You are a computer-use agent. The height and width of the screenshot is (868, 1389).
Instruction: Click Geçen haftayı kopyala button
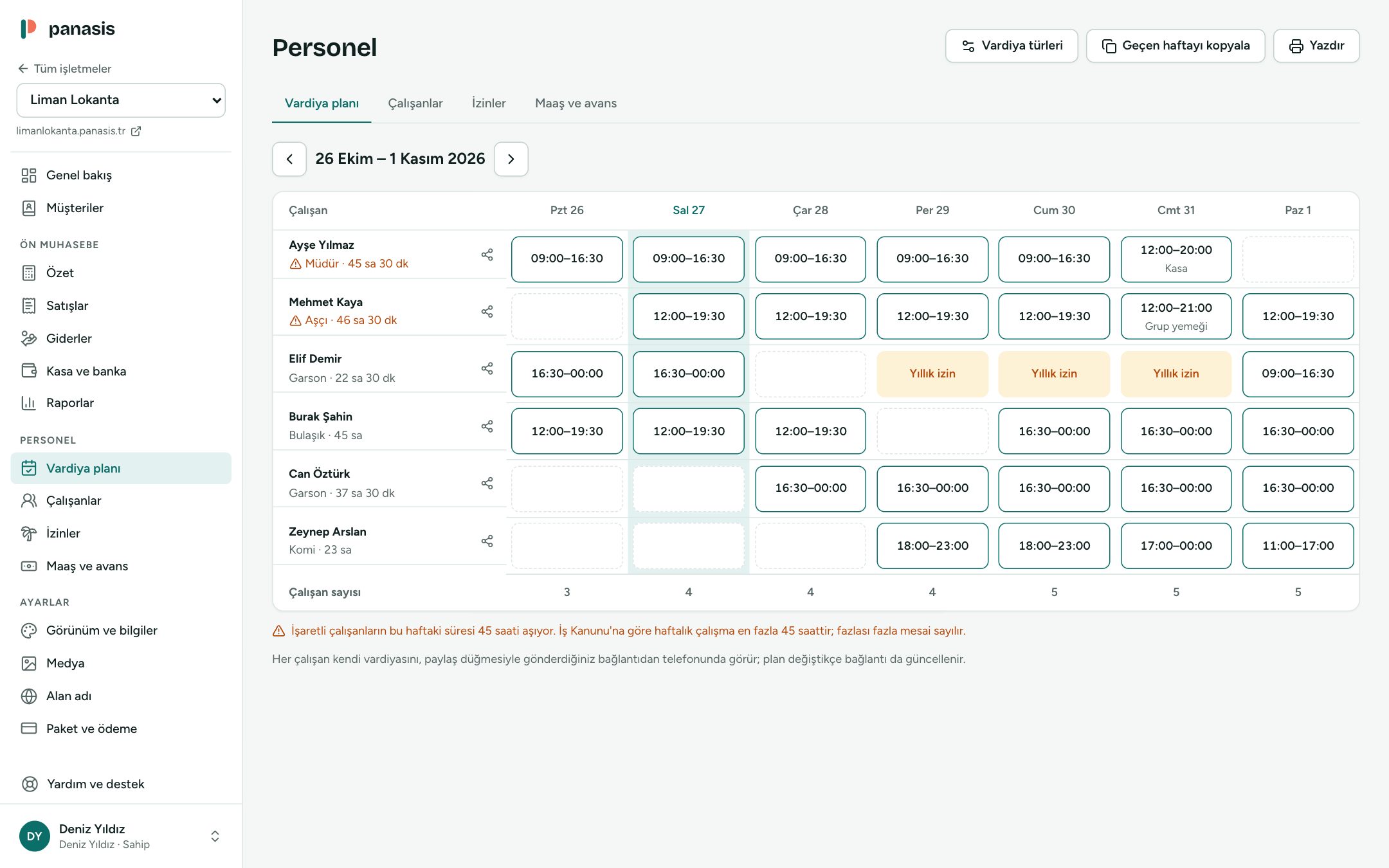coord(1176,46)
